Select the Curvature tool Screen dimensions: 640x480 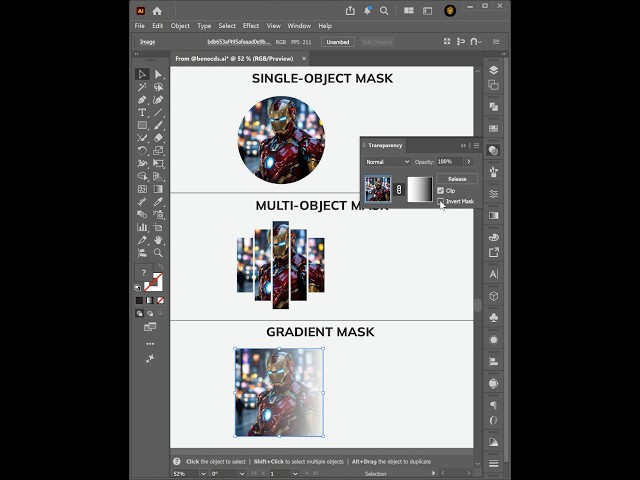158,100
